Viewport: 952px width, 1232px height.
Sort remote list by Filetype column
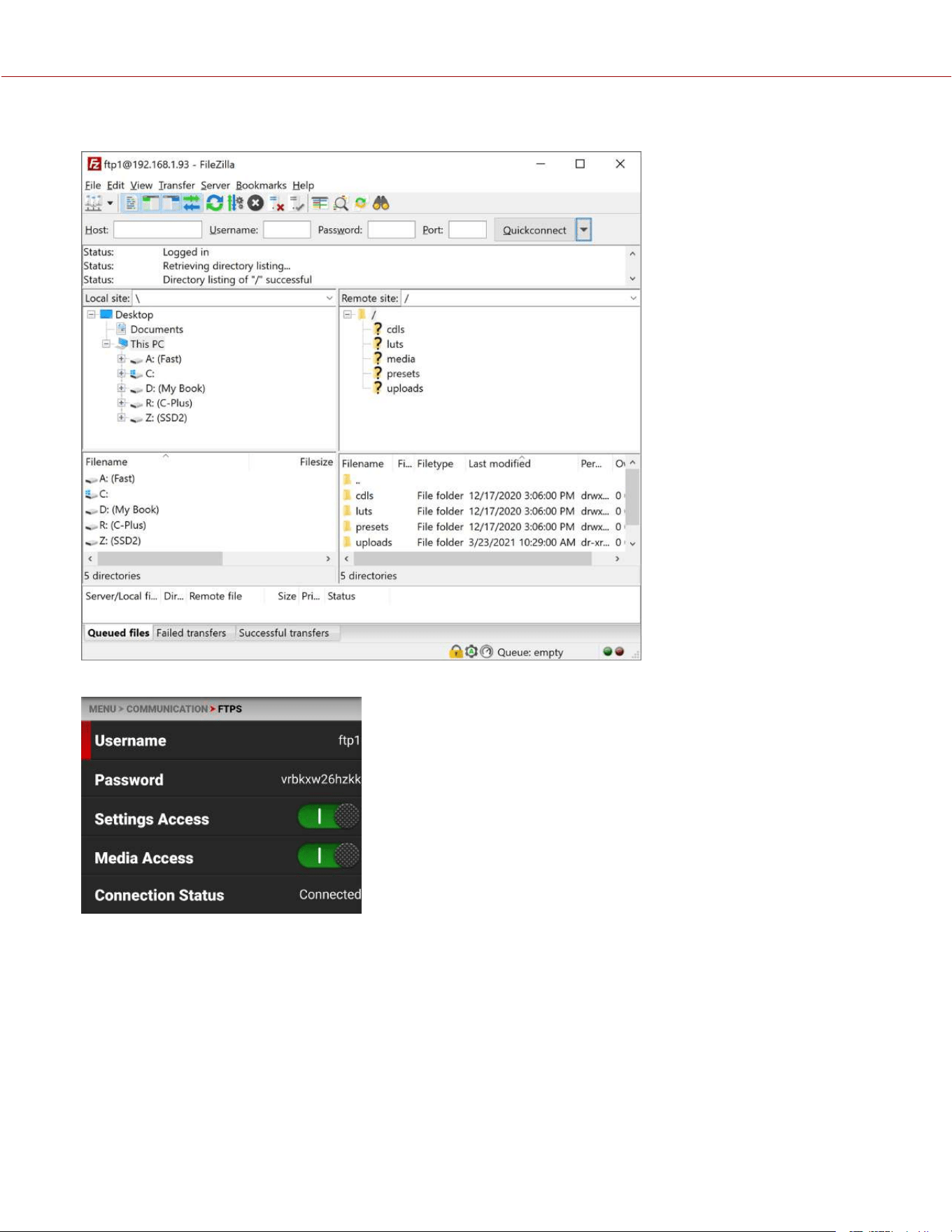pos(435,463)
